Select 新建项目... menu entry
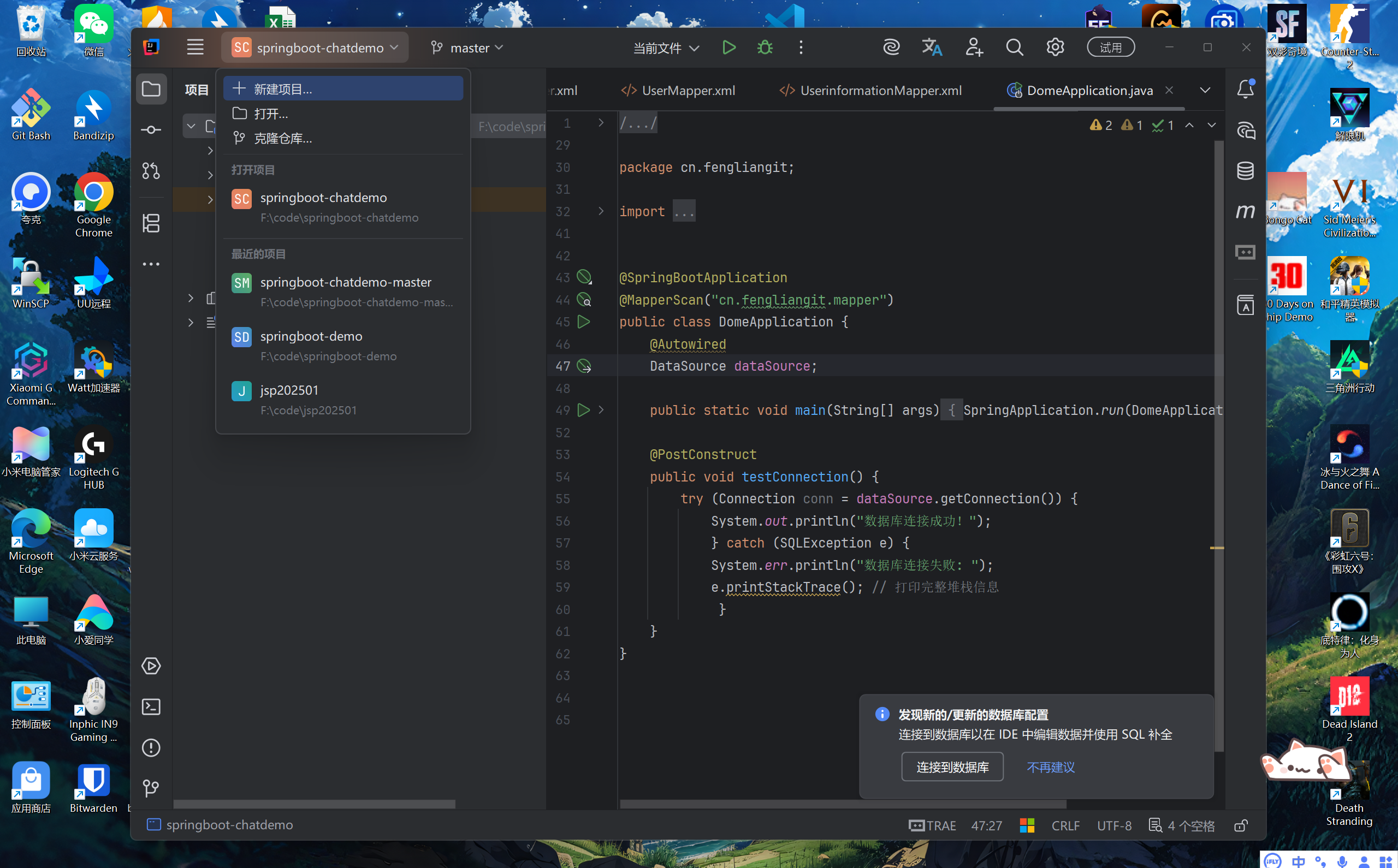The image size is (1398, 868). click(343, 89)
